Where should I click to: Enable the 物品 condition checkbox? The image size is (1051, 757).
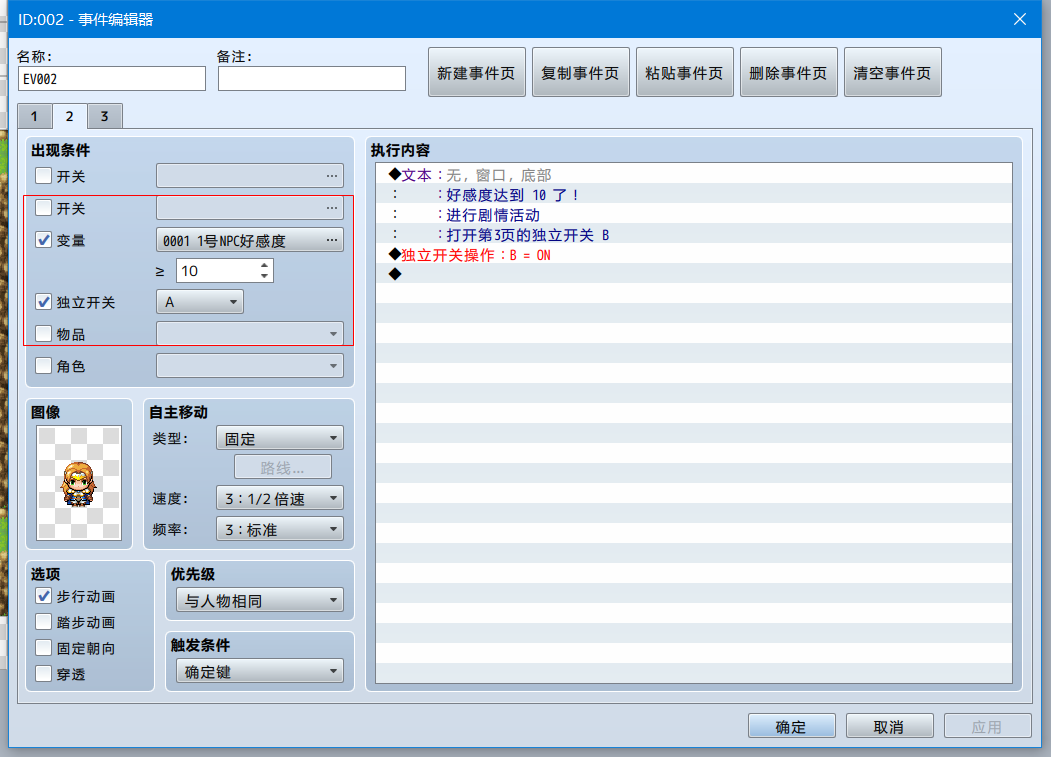click(44, 333)
